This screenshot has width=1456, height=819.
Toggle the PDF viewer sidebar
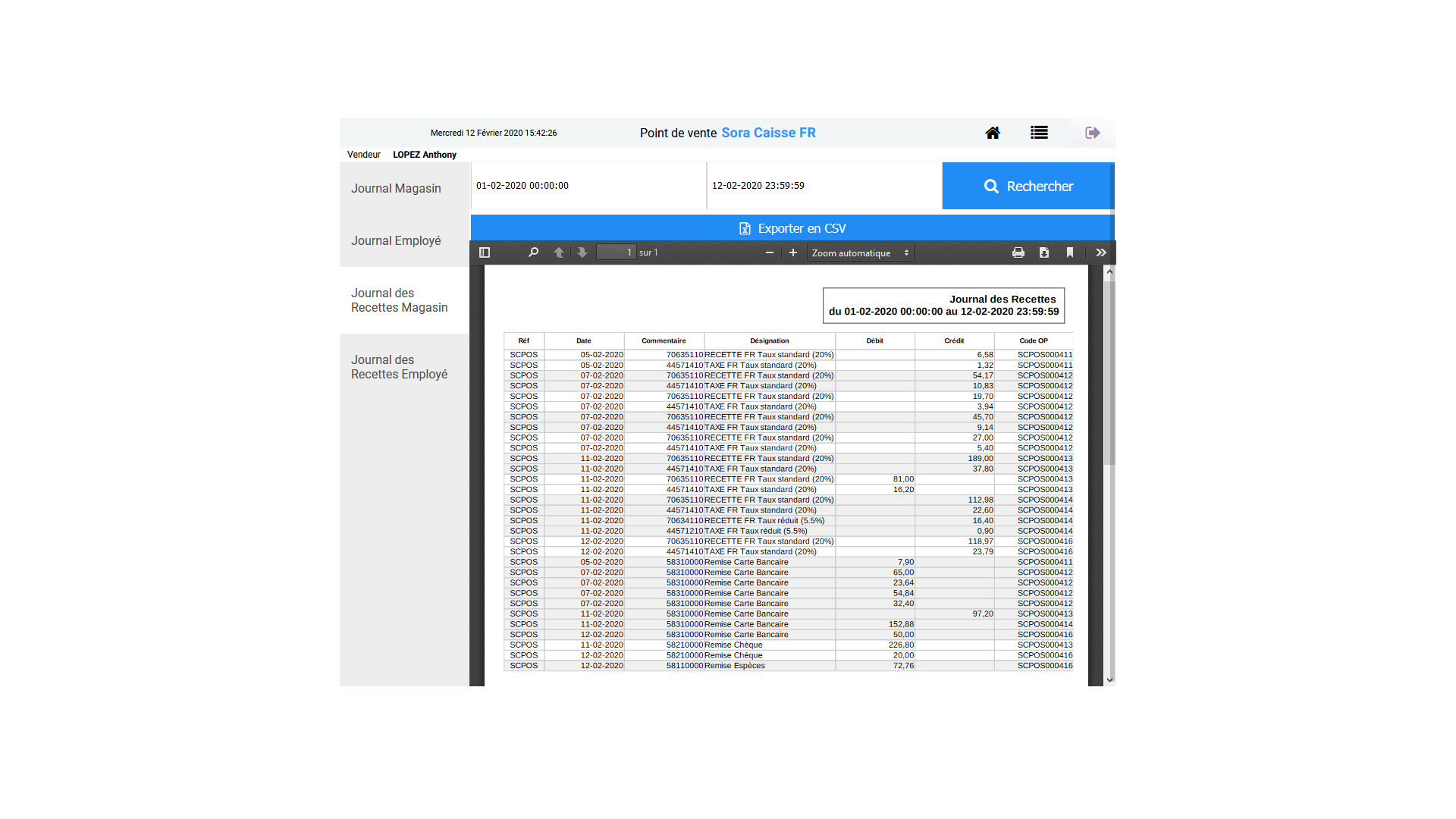[x=485, y=253]
